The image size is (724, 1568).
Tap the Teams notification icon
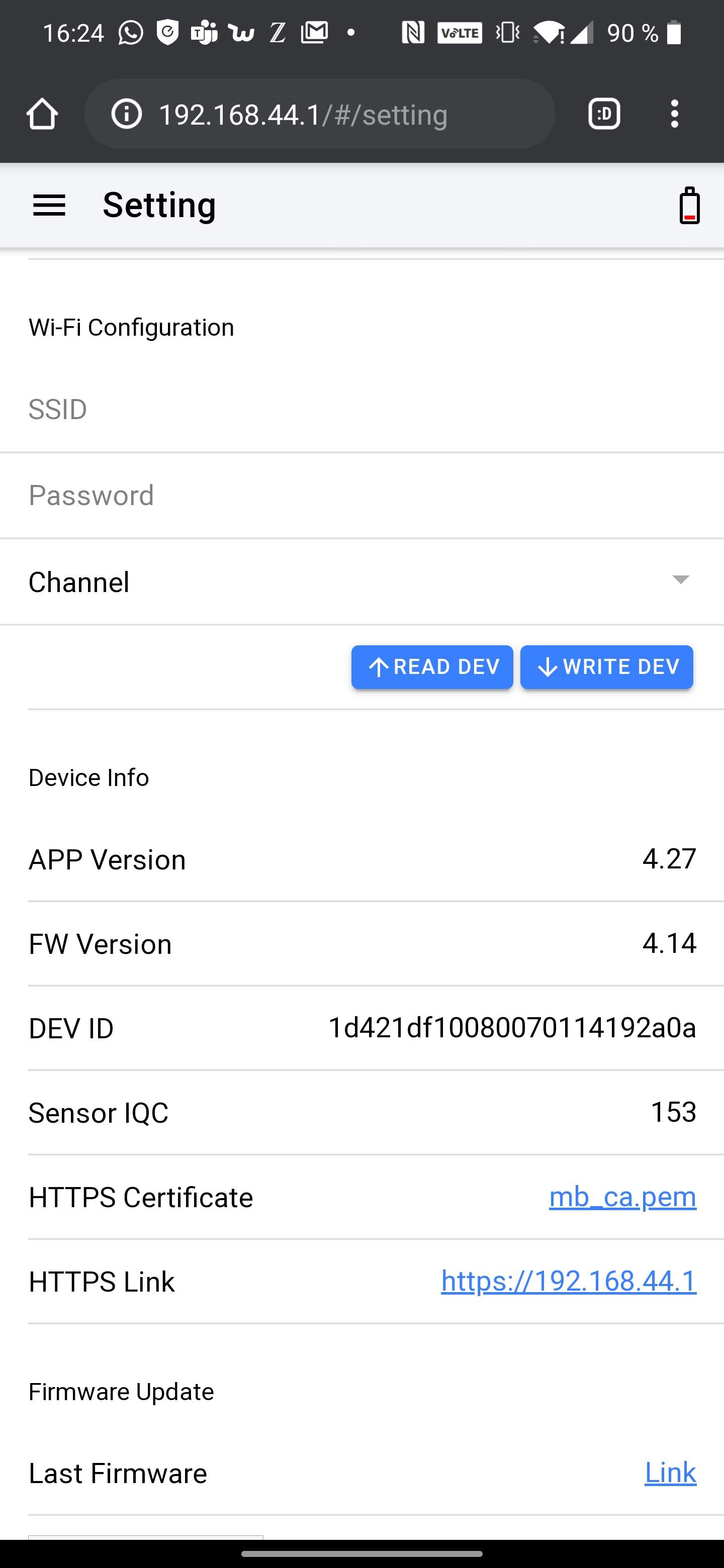(204, 33)
